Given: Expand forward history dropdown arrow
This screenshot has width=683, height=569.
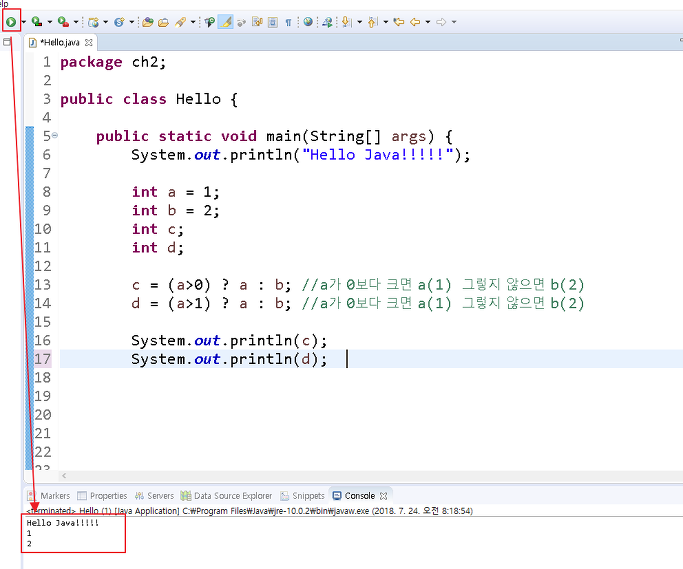Looking at the screenshot, I should tap(454, 22).
